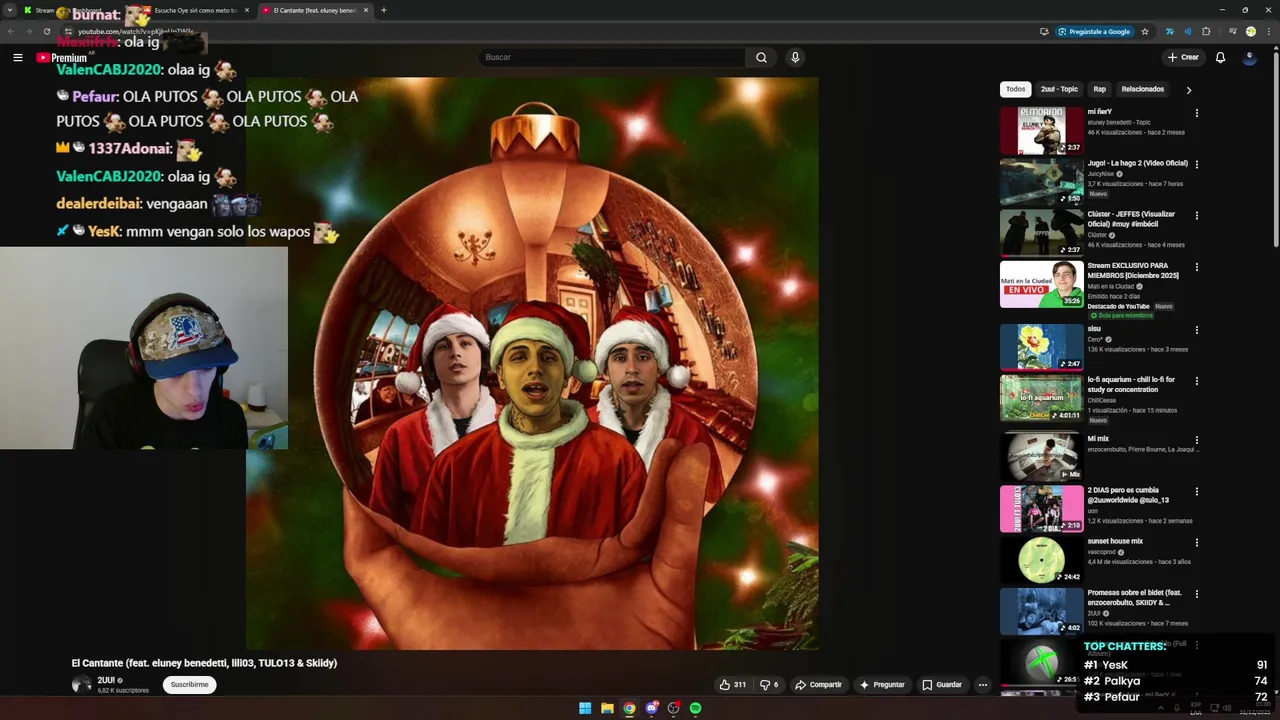The width and height of the screenshot is (1280, 720).
Task: Click video title 'El Cantante (feat. eluney...)'
Action: (204, 663)
